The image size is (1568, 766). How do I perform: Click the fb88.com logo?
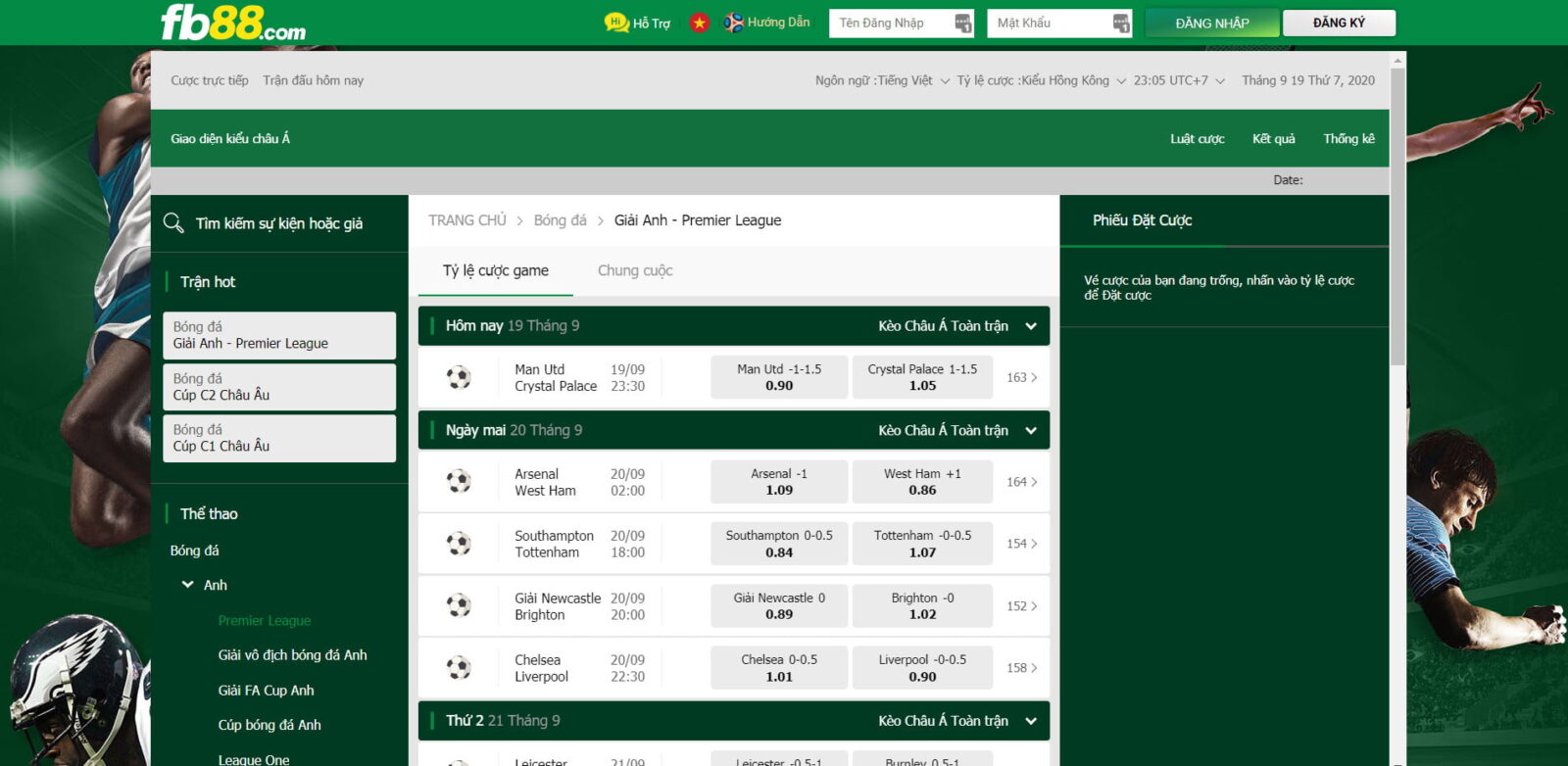(x=233, y=24)
